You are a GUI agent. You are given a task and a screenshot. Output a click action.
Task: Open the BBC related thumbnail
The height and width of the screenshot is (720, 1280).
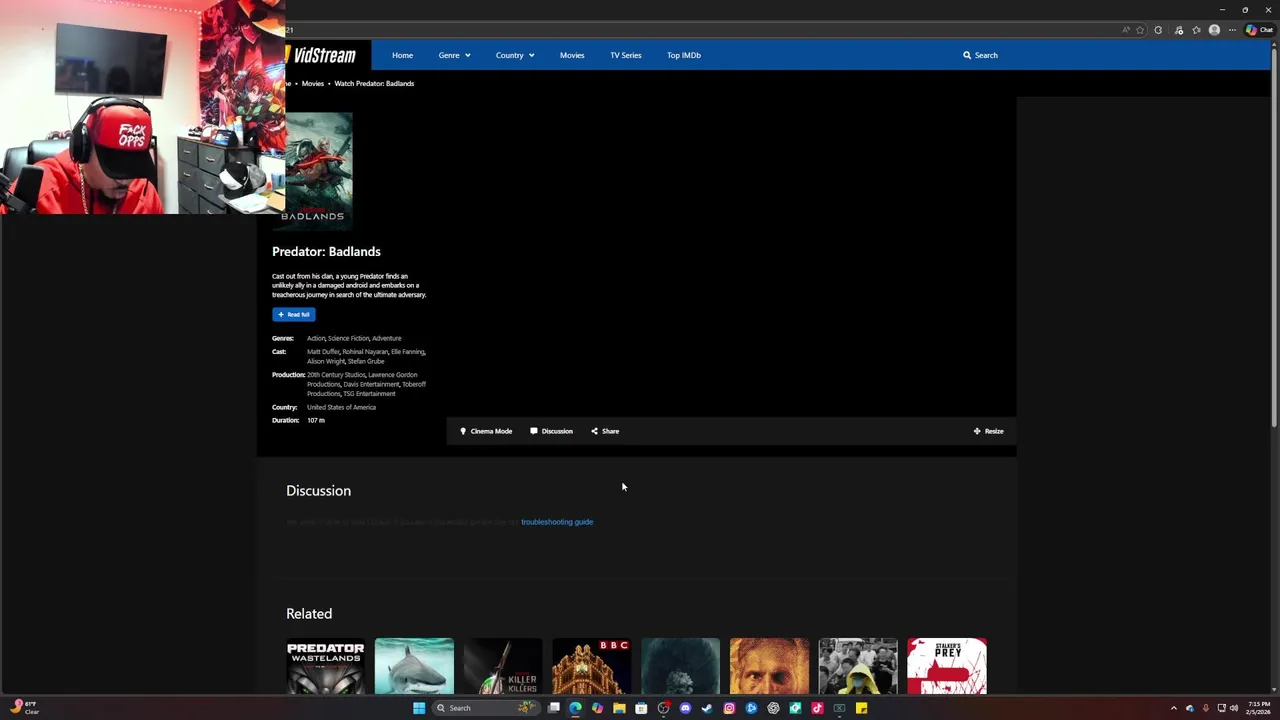pyautogui.click(x=592, y=666)
